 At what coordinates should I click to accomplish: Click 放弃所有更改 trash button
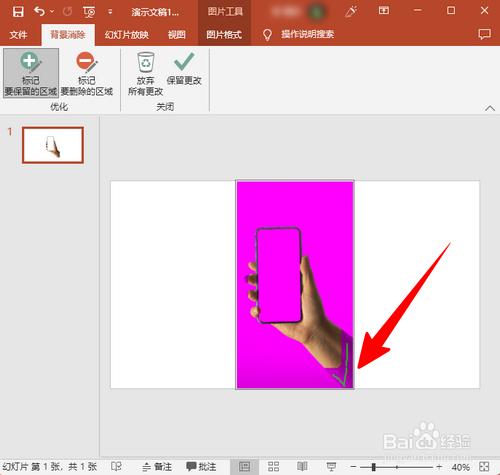pos(145,73)
